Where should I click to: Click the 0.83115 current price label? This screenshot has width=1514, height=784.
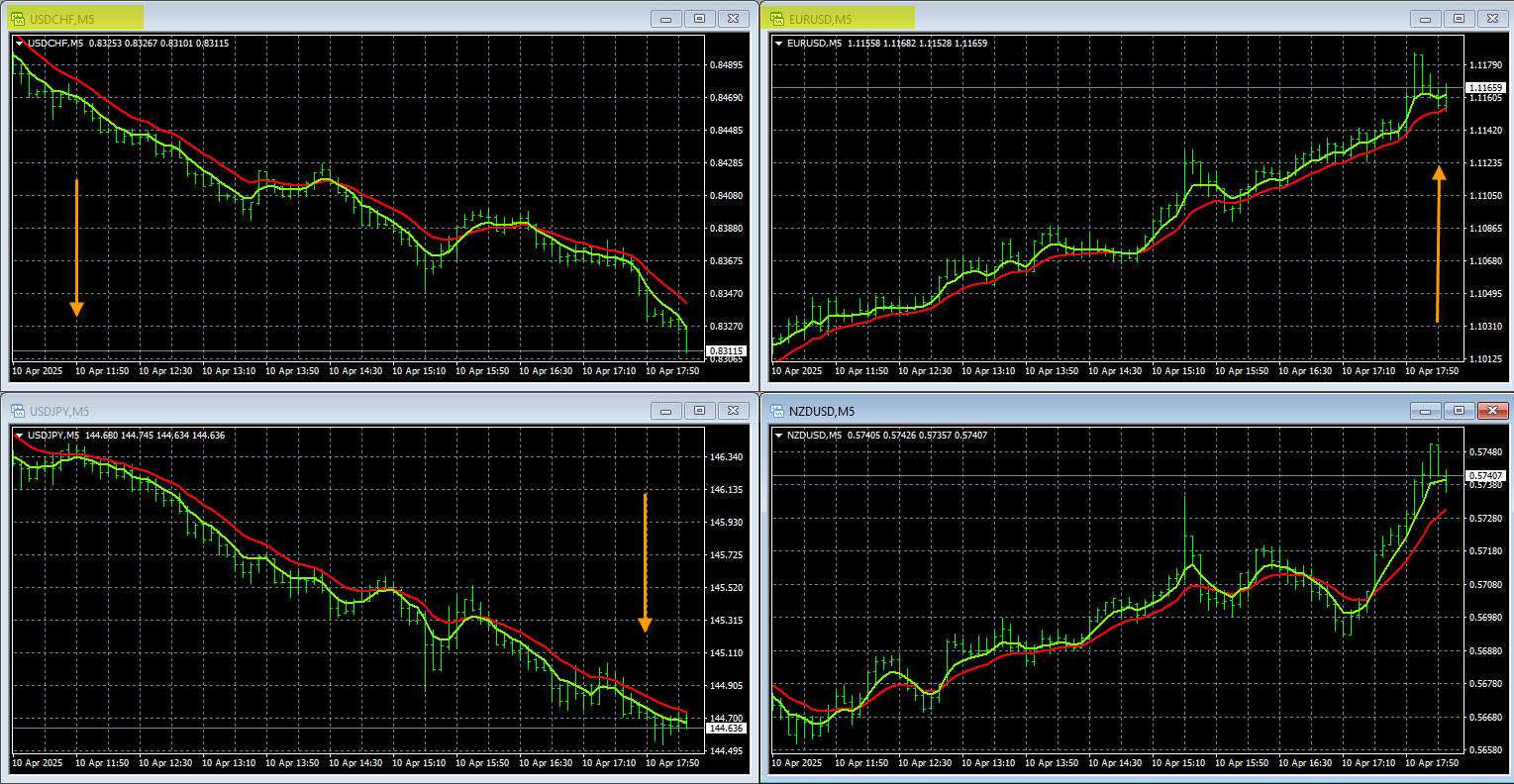pos(727,350)
